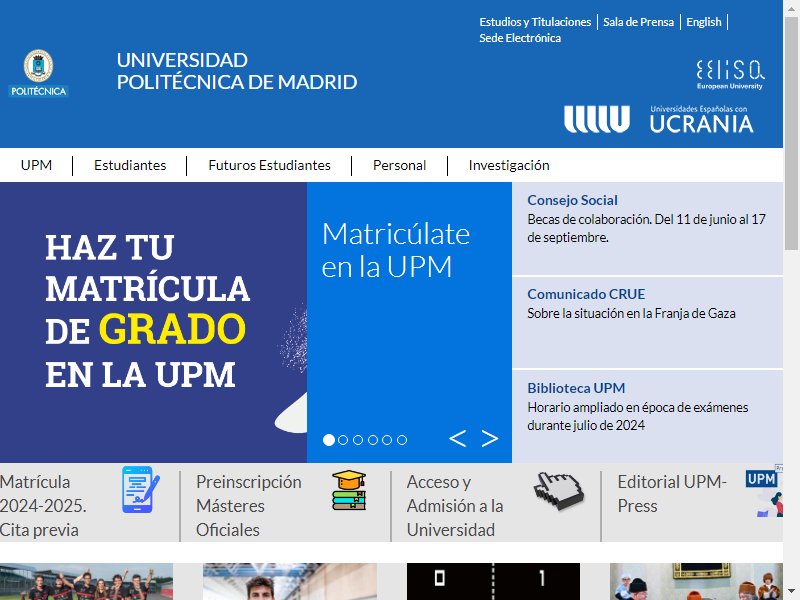Click the vertical scrollbar thumb
The width and height of the screenshot is (800, 600).
(x=792, y=133)
